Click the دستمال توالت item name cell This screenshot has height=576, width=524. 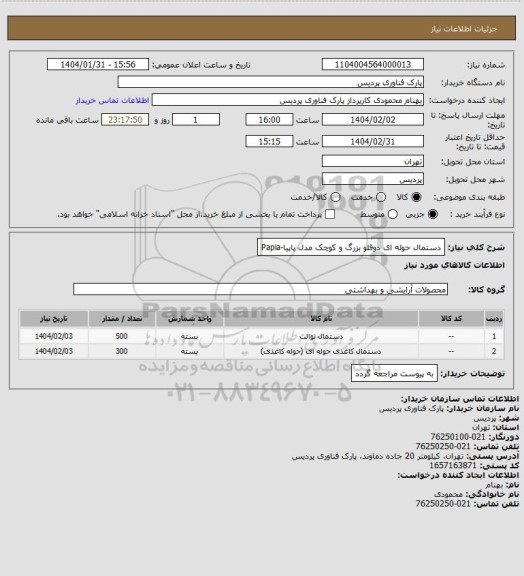coord(321,336)
